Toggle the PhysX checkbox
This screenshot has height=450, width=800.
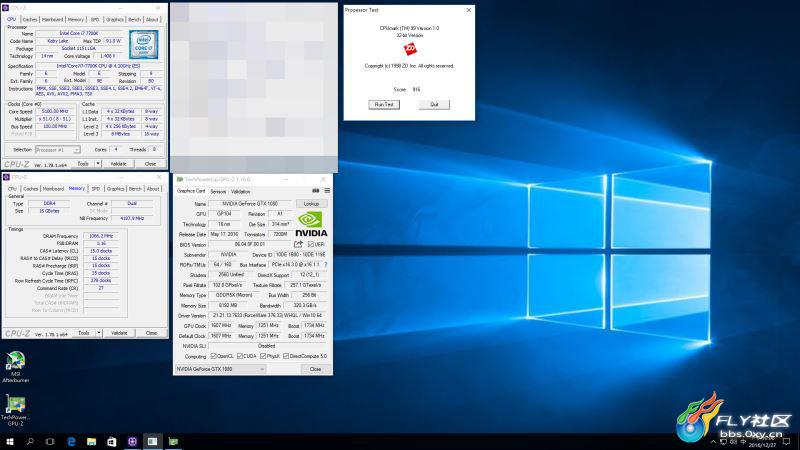point(263,356)
